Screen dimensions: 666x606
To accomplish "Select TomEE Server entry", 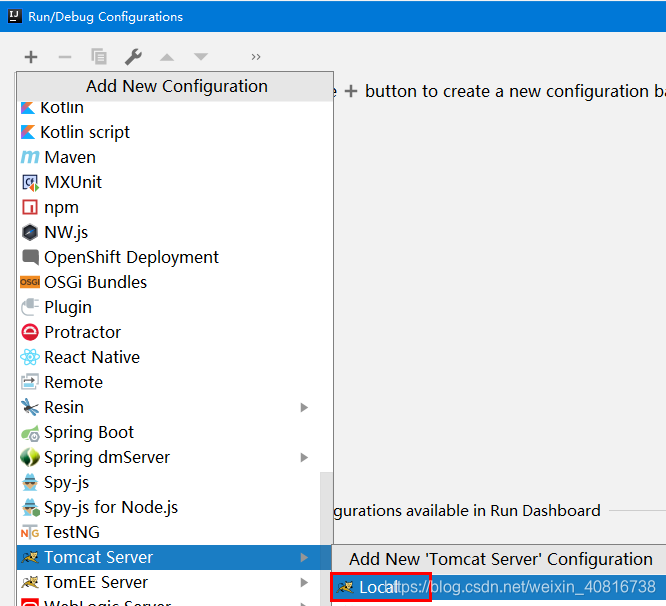I will tap(175, 582).
